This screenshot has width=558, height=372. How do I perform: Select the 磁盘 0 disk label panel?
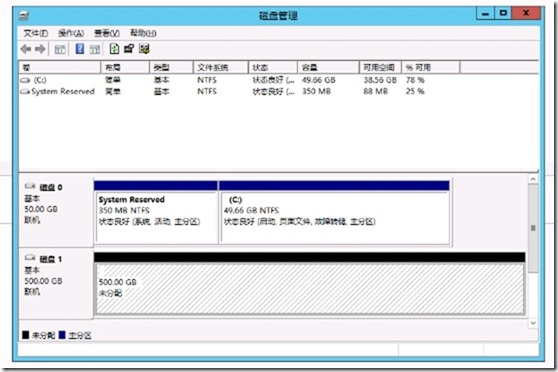click(x=56, y=211)
